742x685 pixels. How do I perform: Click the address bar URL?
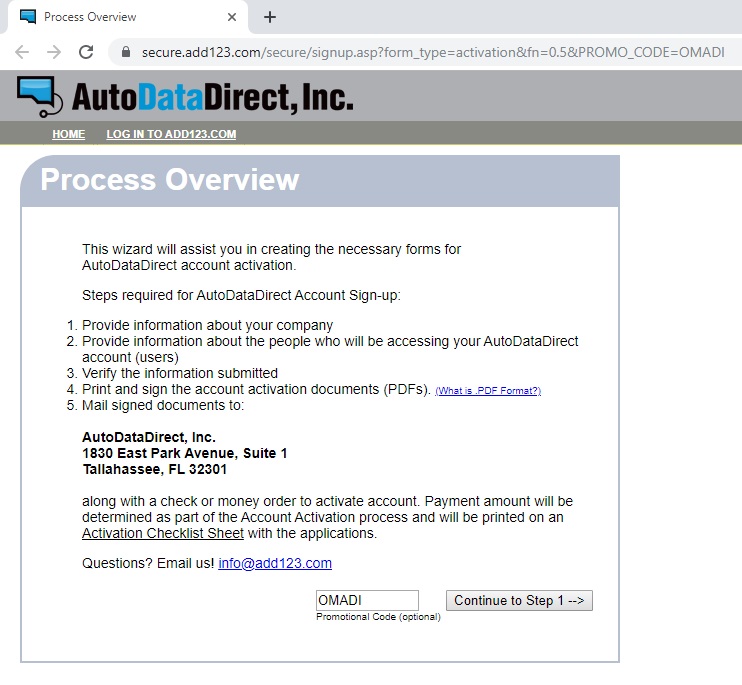[433, 52]
